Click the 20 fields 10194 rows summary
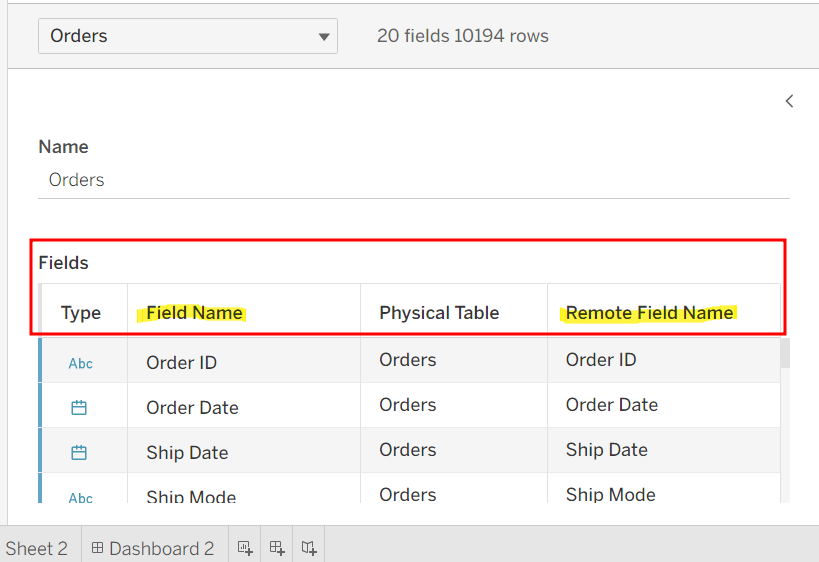Screen dimensions: 819x562 point(463,36)
